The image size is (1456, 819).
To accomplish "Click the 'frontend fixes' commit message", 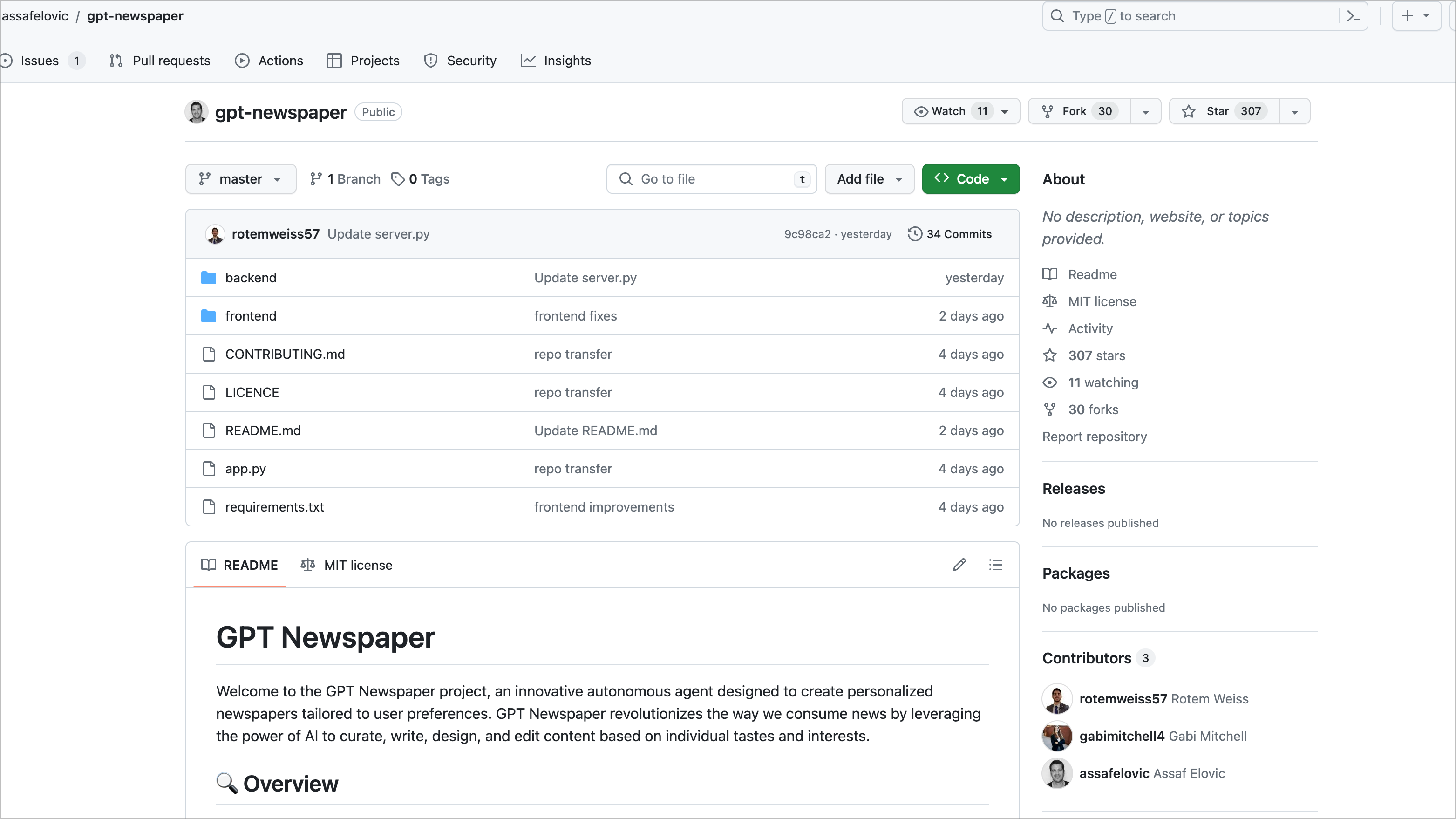I will click(x=575, y=316).
